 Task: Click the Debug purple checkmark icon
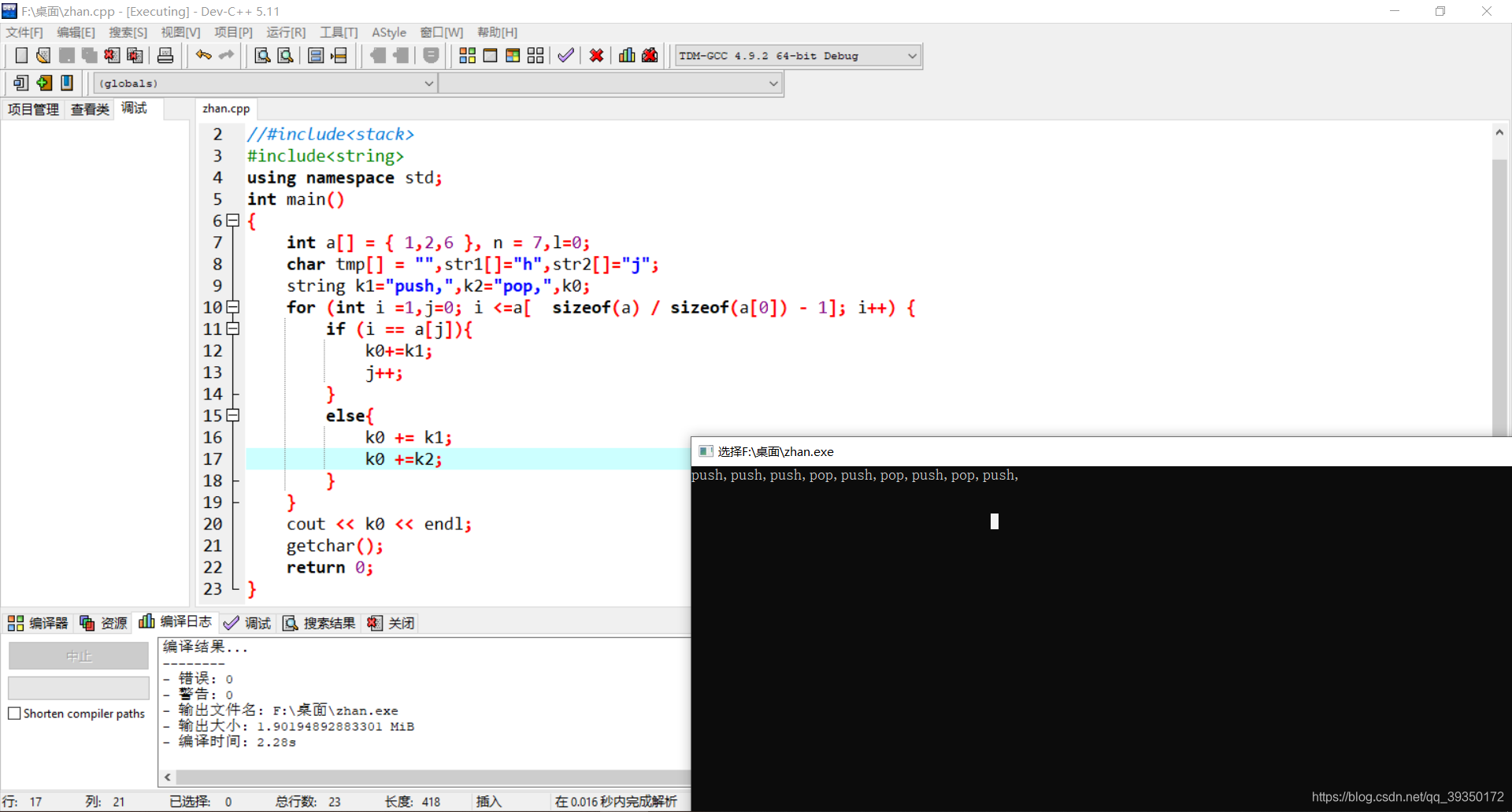(x=566, y=55)
